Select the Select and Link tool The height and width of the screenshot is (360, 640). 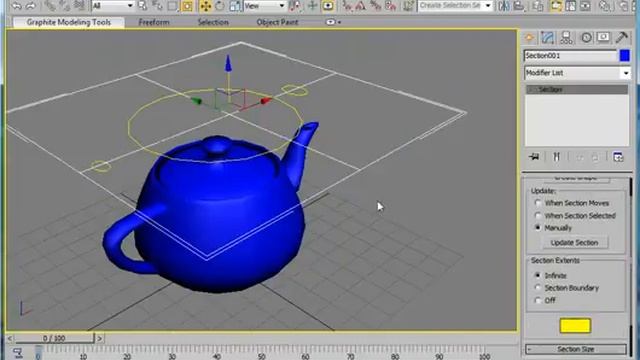(50, 6)
